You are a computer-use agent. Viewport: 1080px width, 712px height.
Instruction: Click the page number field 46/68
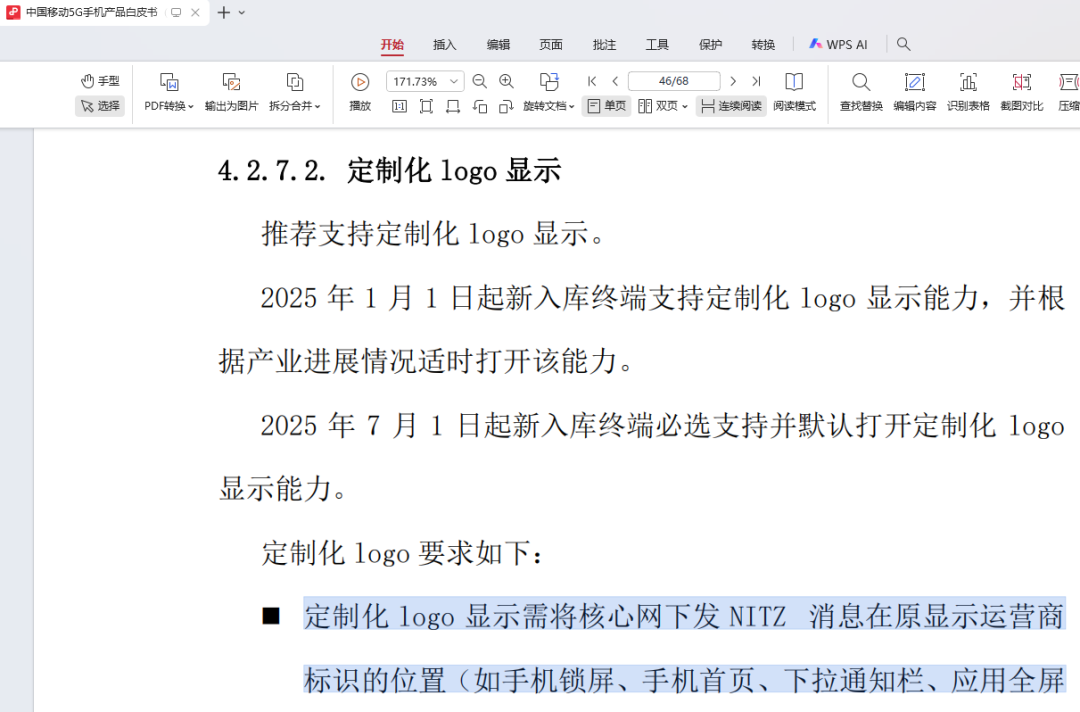point(674,81)
